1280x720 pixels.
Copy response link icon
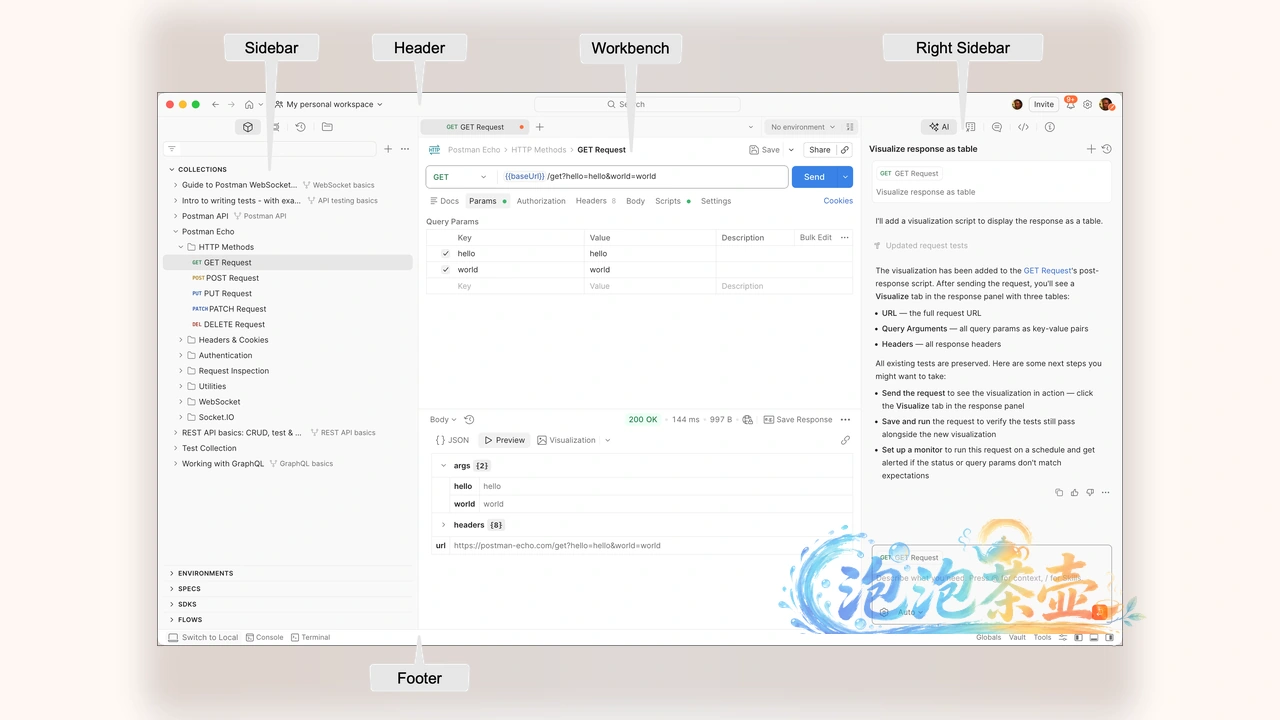point(845,440)
